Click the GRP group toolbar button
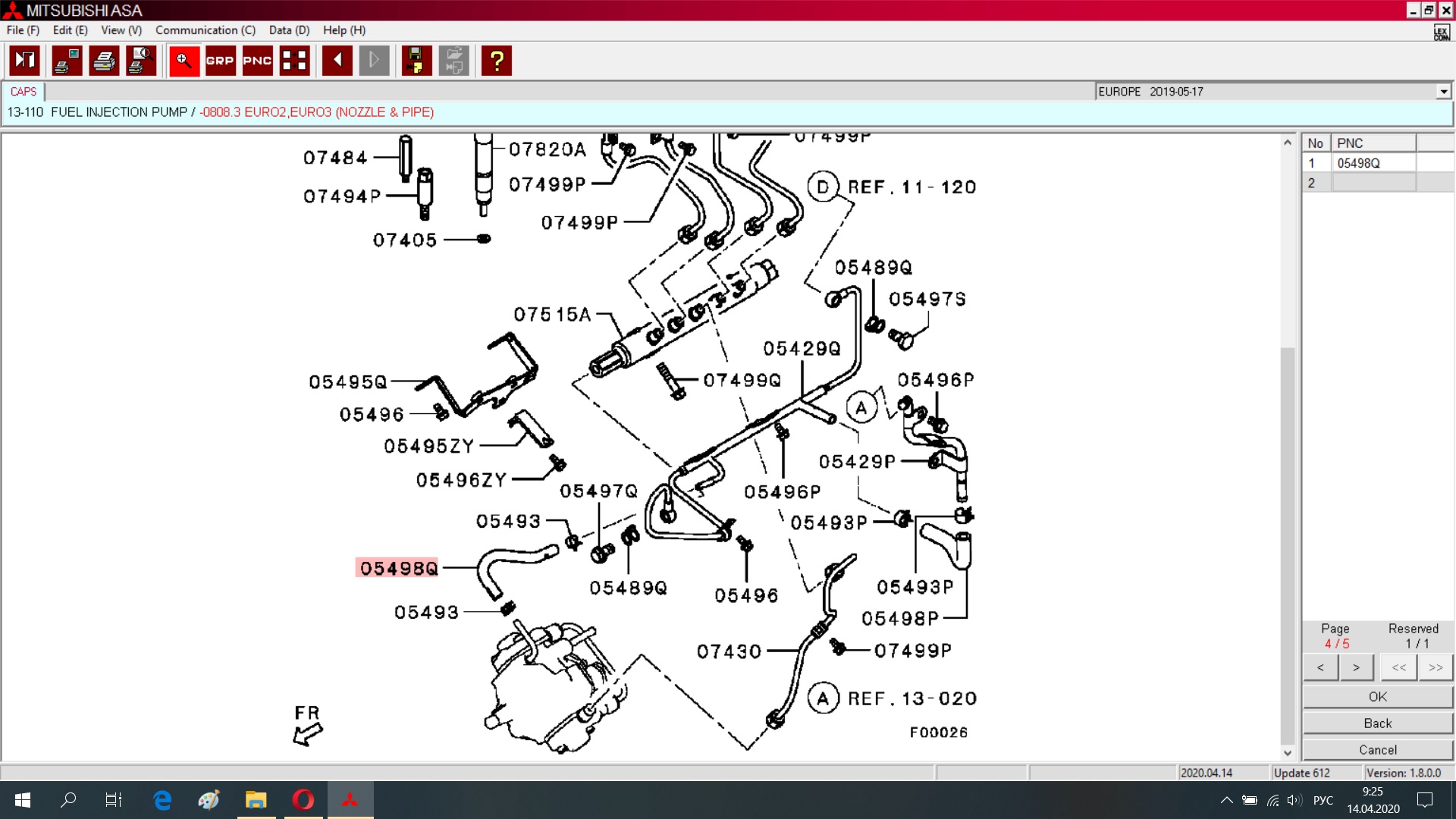The width and height of the screenshot is (1456, 819). tap(220, 61)
